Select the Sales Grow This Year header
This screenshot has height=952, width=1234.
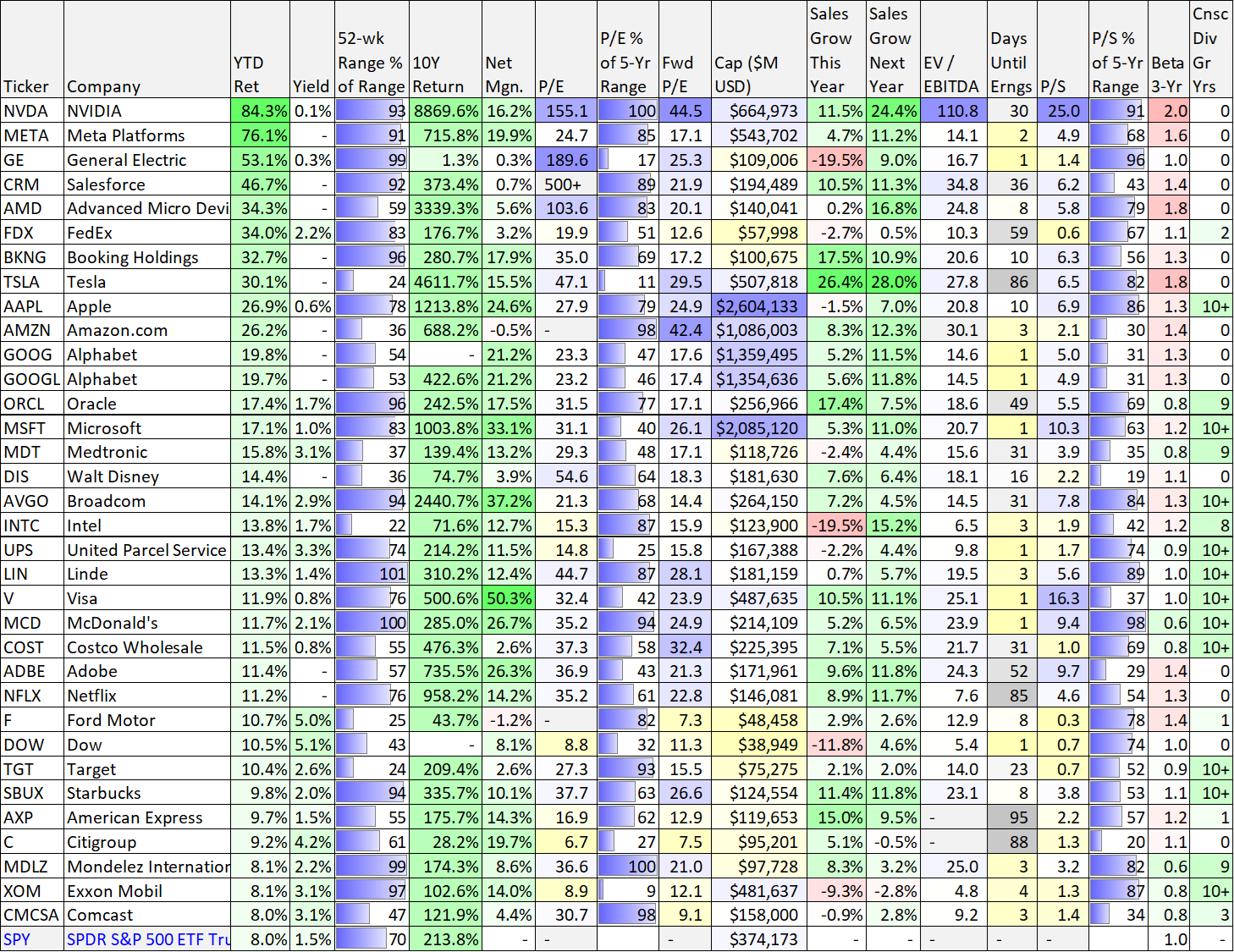click(836, 49)
